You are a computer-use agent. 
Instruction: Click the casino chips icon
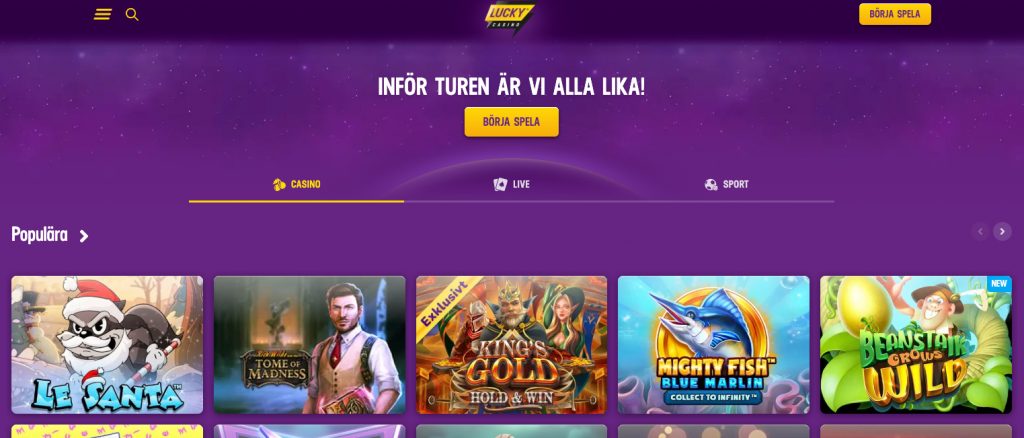click(280, 185)
